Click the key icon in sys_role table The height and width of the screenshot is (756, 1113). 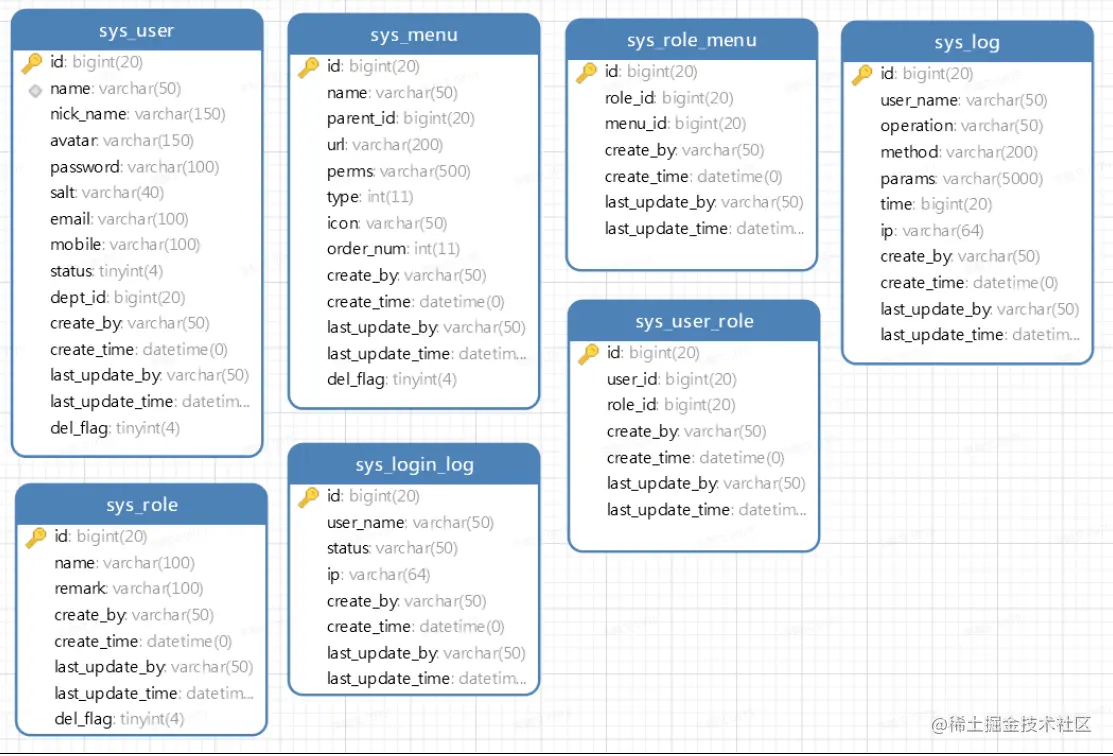pyautogui.click(x=36, y=537)
